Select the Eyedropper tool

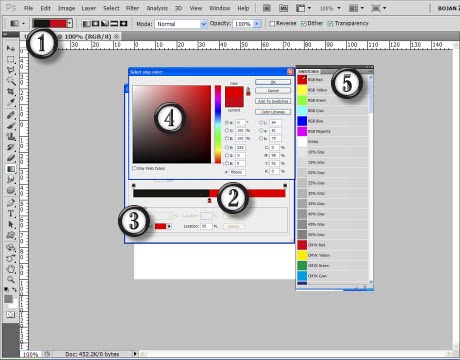pyautogui.click(x=11, y=102)
